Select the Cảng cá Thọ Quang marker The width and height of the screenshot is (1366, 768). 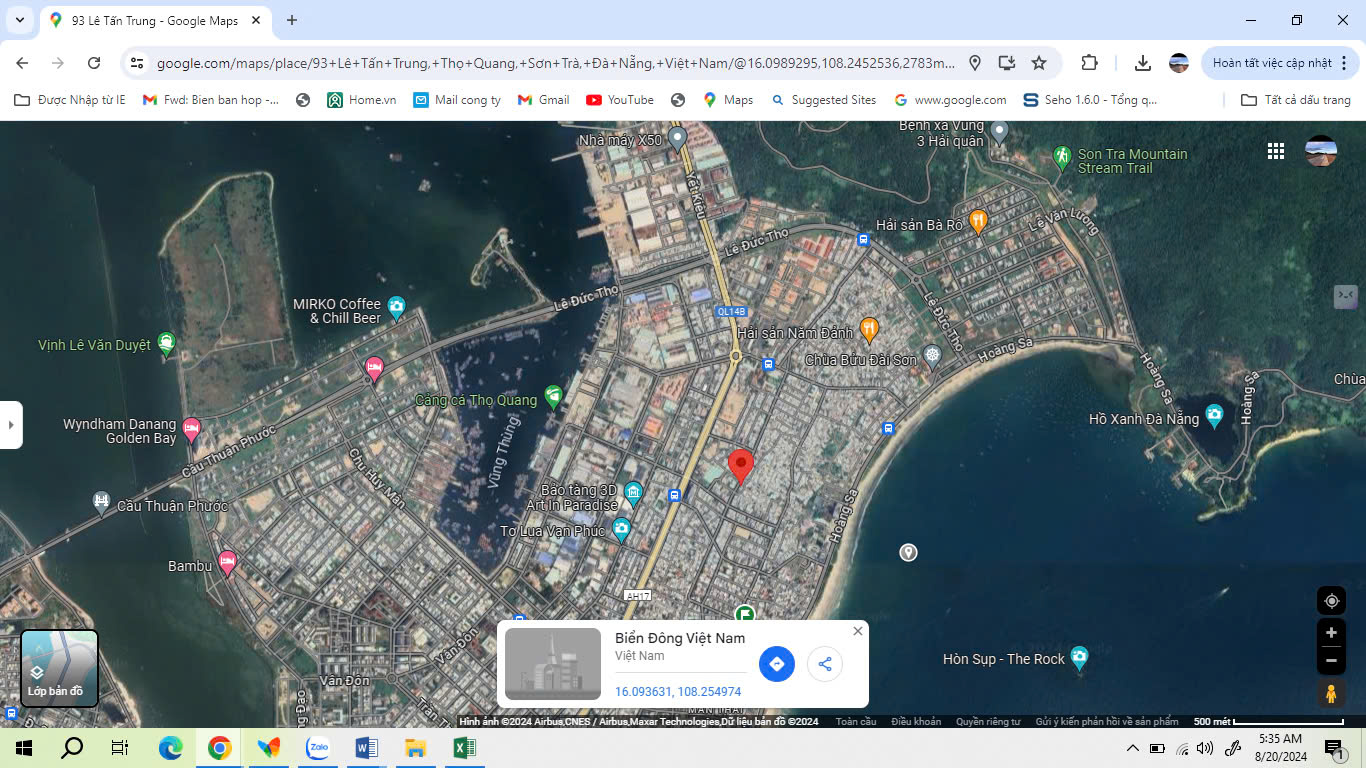tap(553, 396)
